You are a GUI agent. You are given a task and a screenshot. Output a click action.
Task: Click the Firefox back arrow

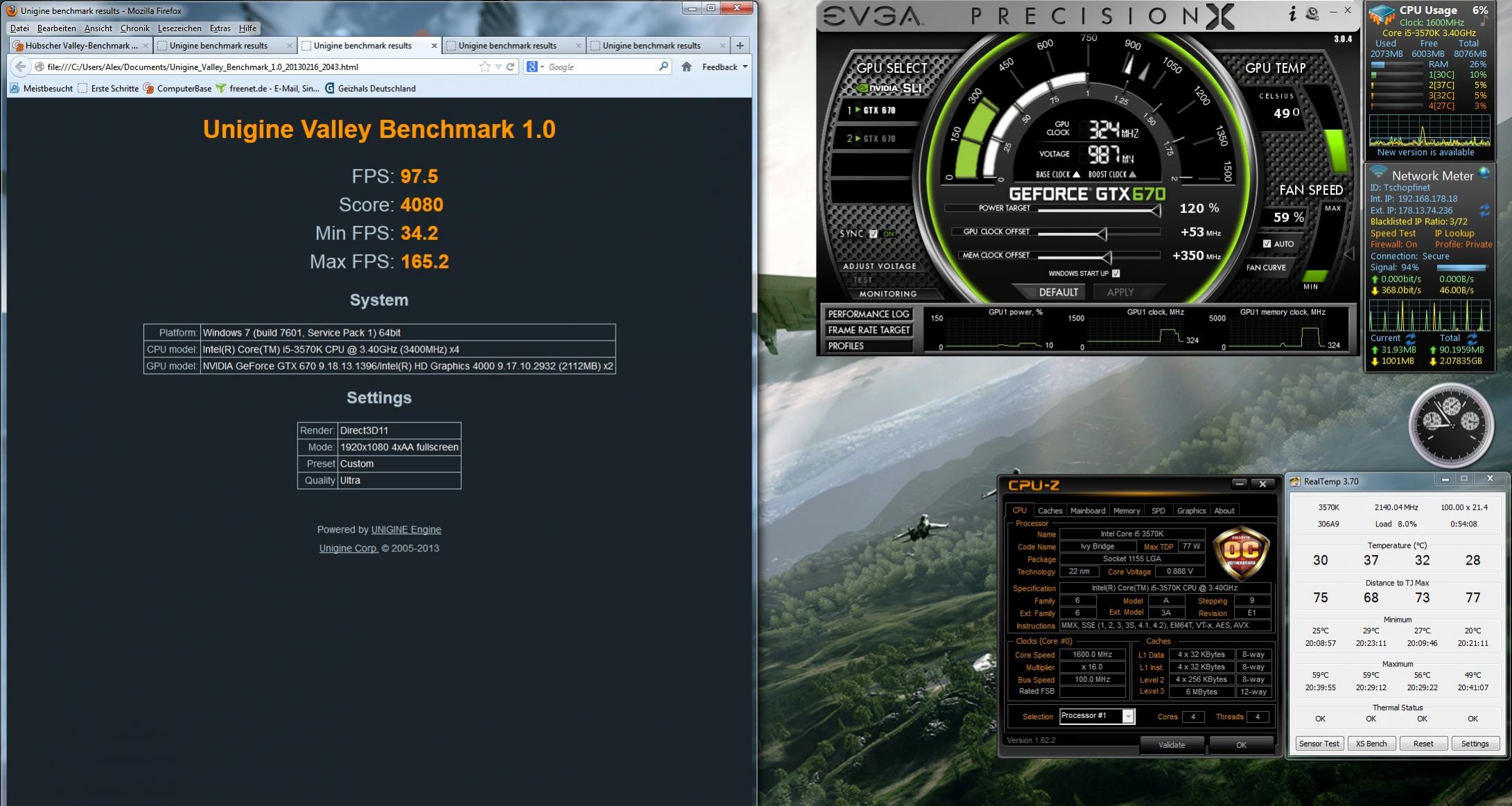click(x=21, y=67)
